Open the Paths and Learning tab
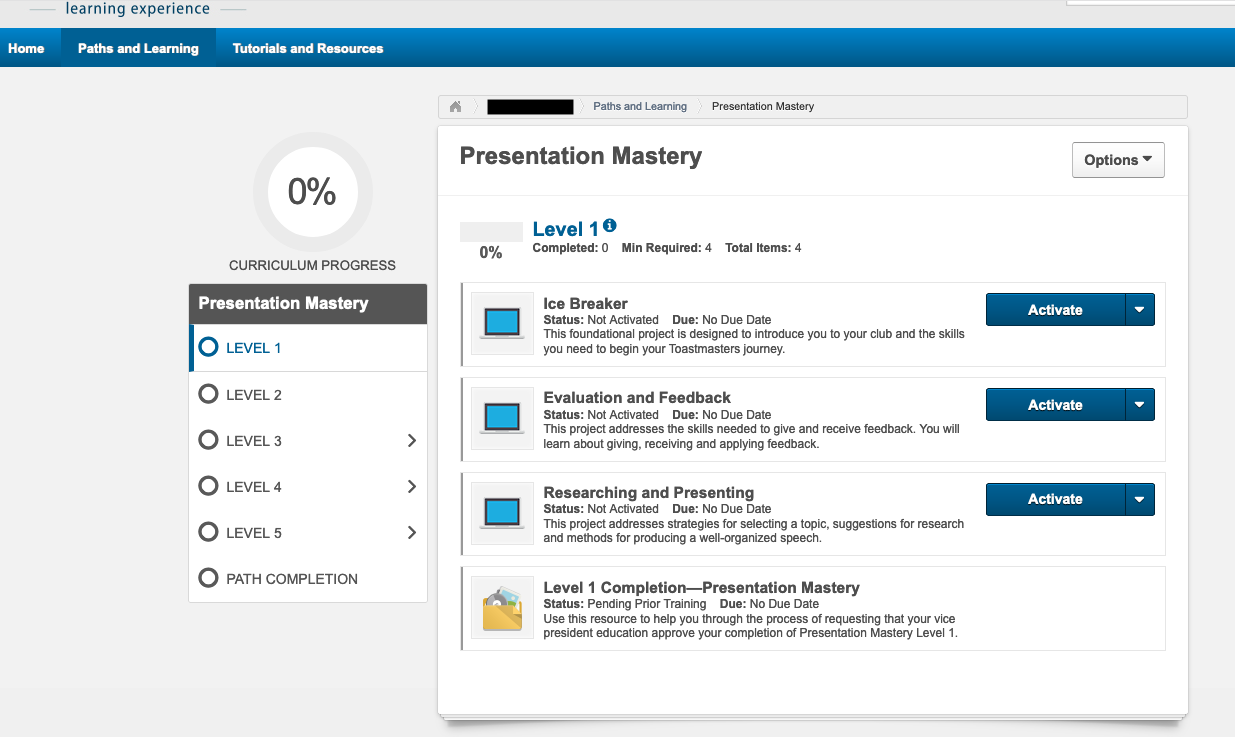The image size is (1235, 737). (138, 48)
